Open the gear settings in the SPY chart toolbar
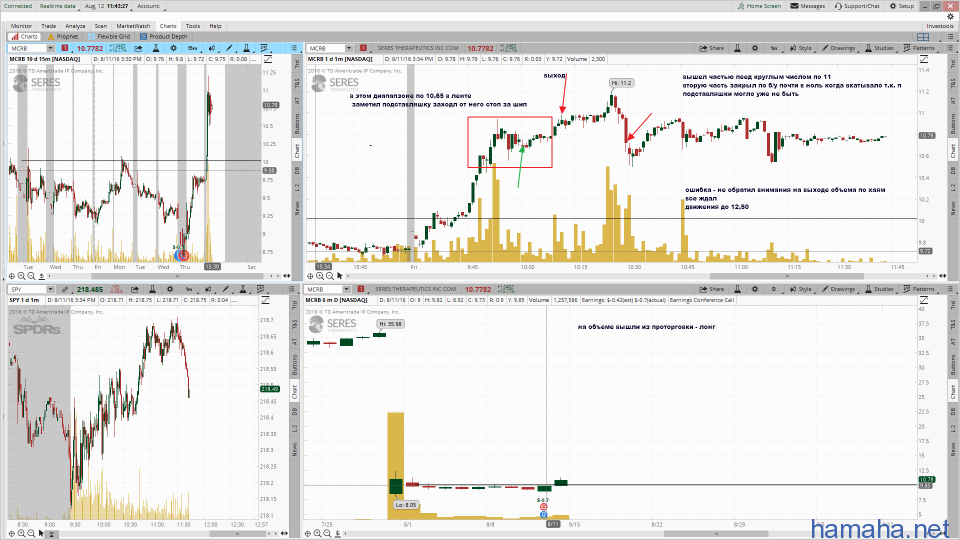This screenshot has height=540, width=960. [x=170, y=289]
